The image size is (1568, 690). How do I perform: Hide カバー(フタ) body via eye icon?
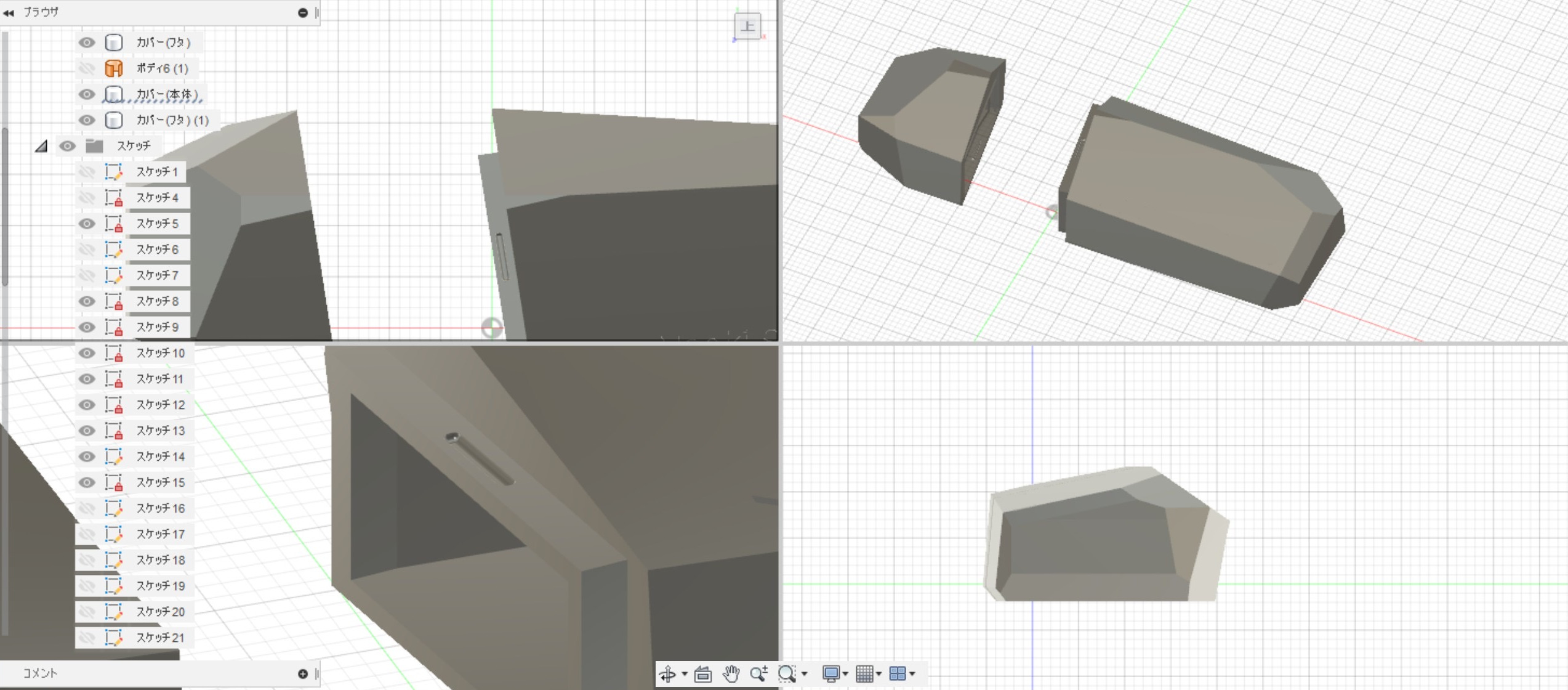[x=87, y=43]
